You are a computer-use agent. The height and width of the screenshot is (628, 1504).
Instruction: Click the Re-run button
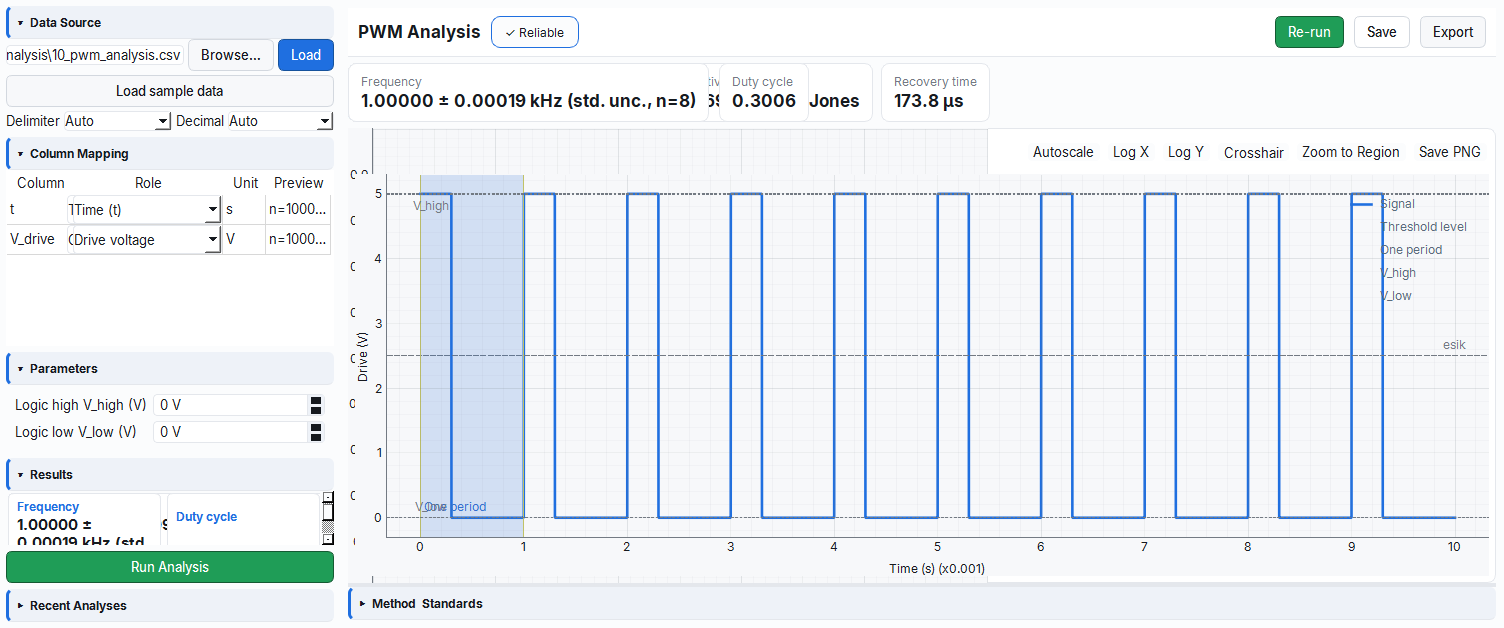pos(1309,32)
